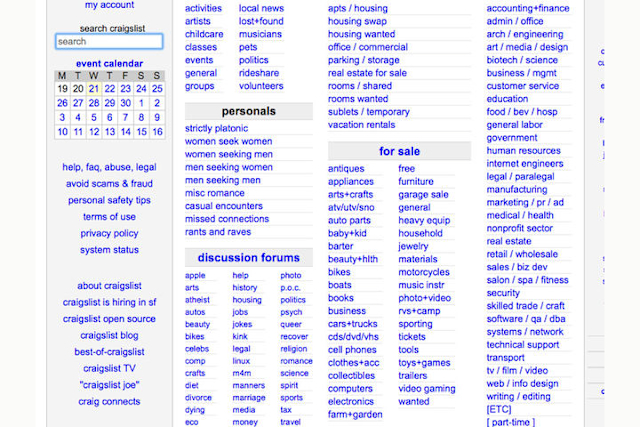Open video gaming for sale category
The image size is (640, 427).
[427, 389]
